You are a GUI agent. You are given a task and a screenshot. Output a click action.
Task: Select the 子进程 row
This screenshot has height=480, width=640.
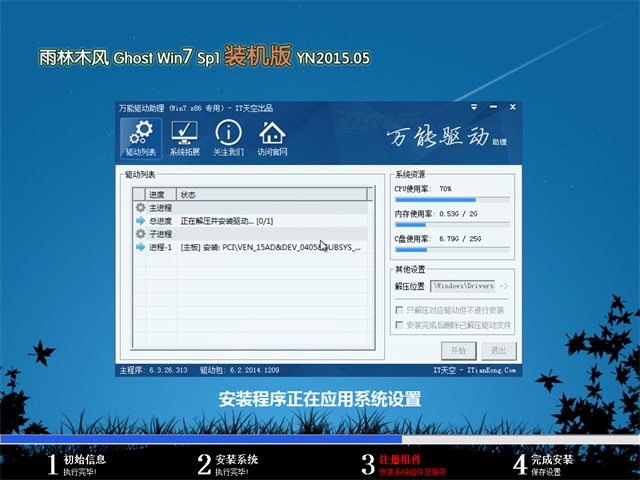pos(251,234)
